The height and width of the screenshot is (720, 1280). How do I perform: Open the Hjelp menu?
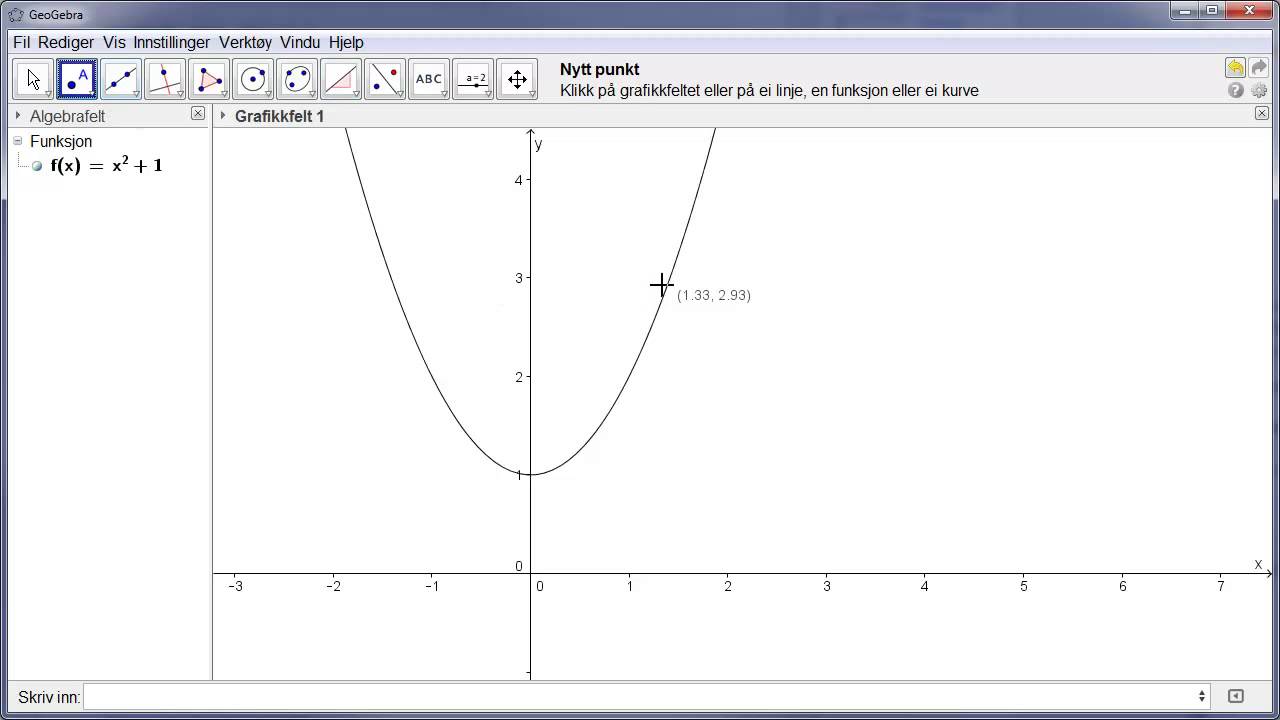pyautogui.click(x=346, y=42)
